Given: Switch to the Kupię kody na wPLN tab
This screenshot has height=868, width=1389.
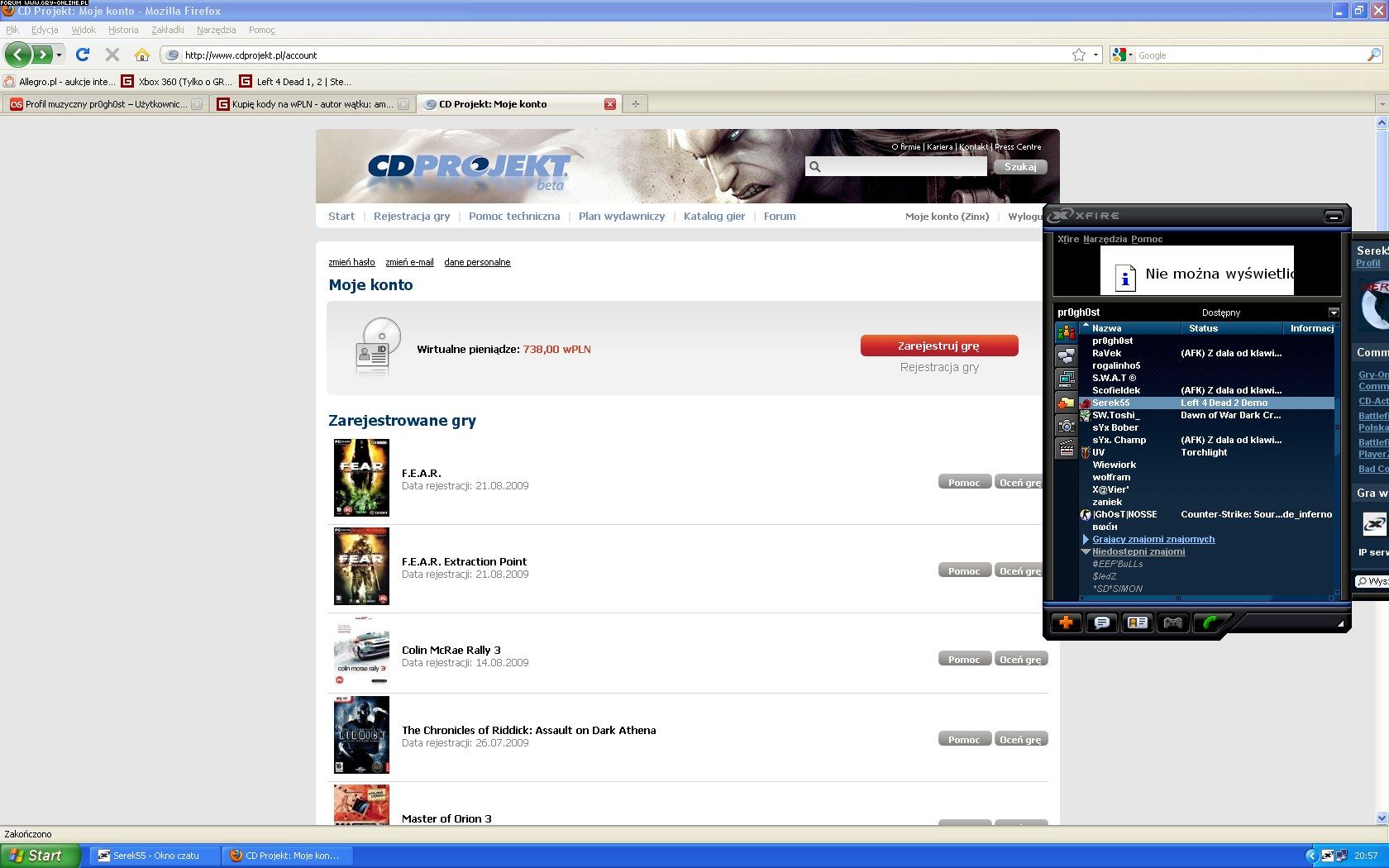Looking at the screenshot, I should 313,104.
